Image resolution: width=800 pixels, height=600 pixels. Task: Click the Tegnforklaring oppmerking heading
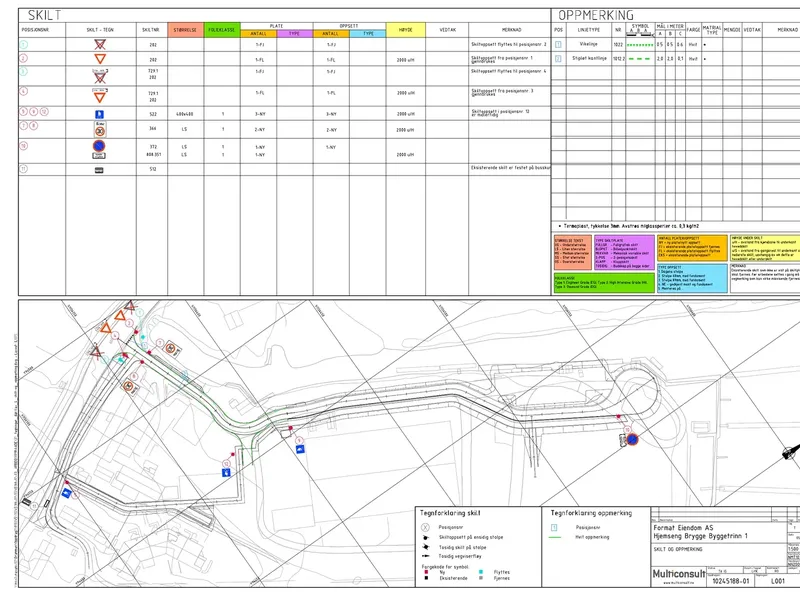tap(591, 513)
